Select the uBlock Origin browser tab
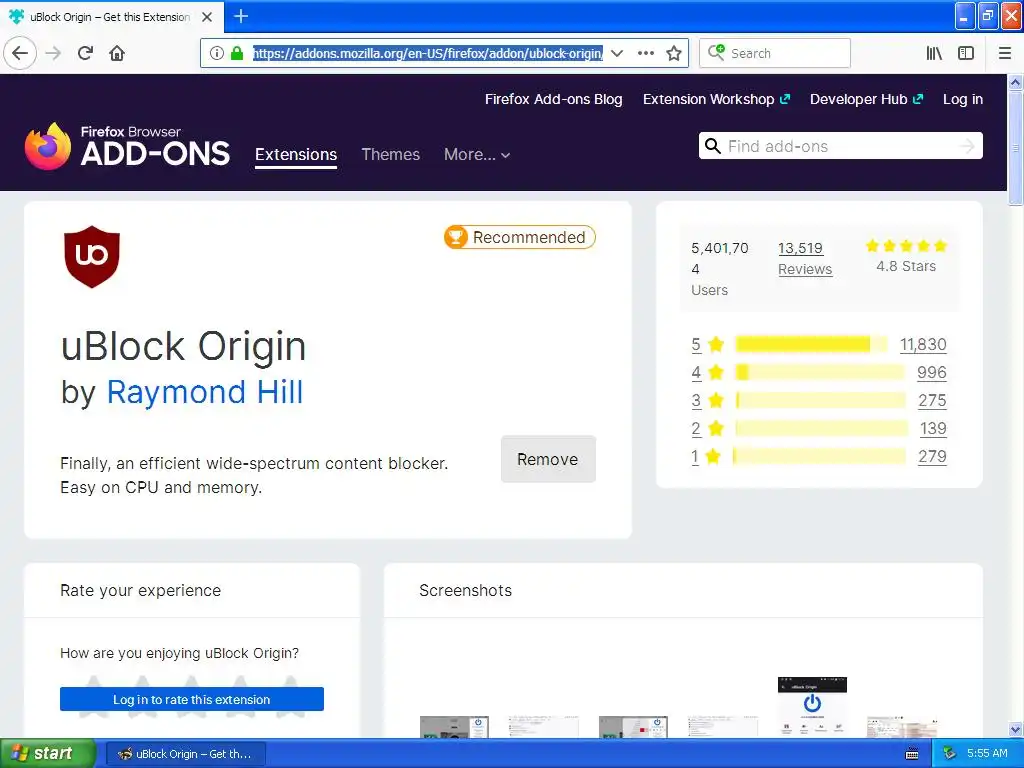 pos(111,17)
